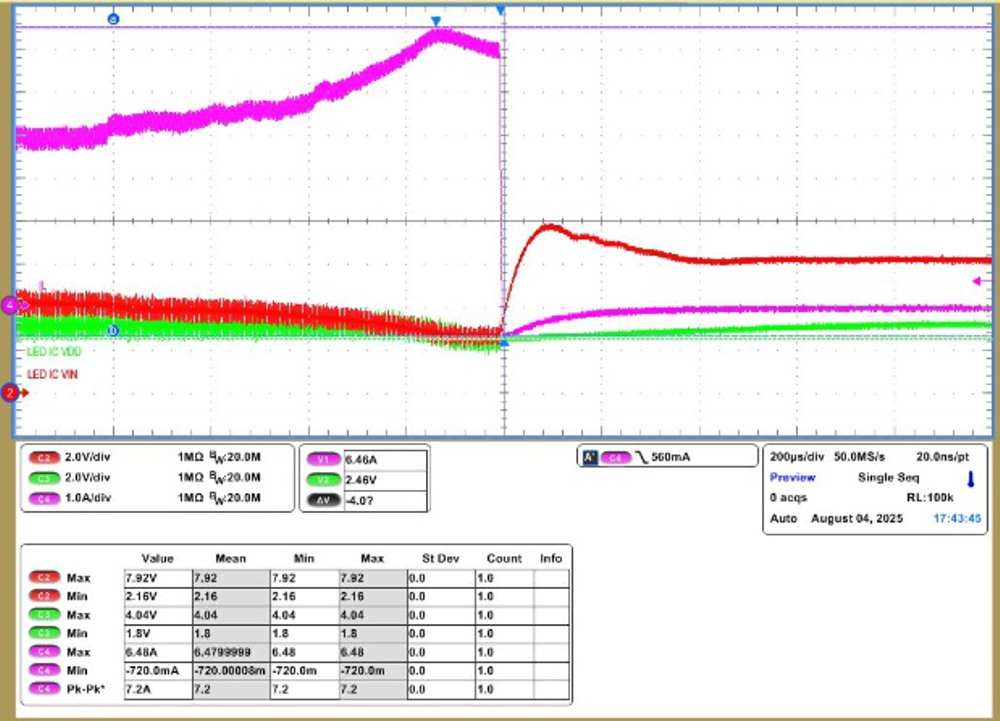This screenshot has height=721, width=1000.
Task: Click the trigger level arrow at right edge
Action: click(x=981, y=282)
